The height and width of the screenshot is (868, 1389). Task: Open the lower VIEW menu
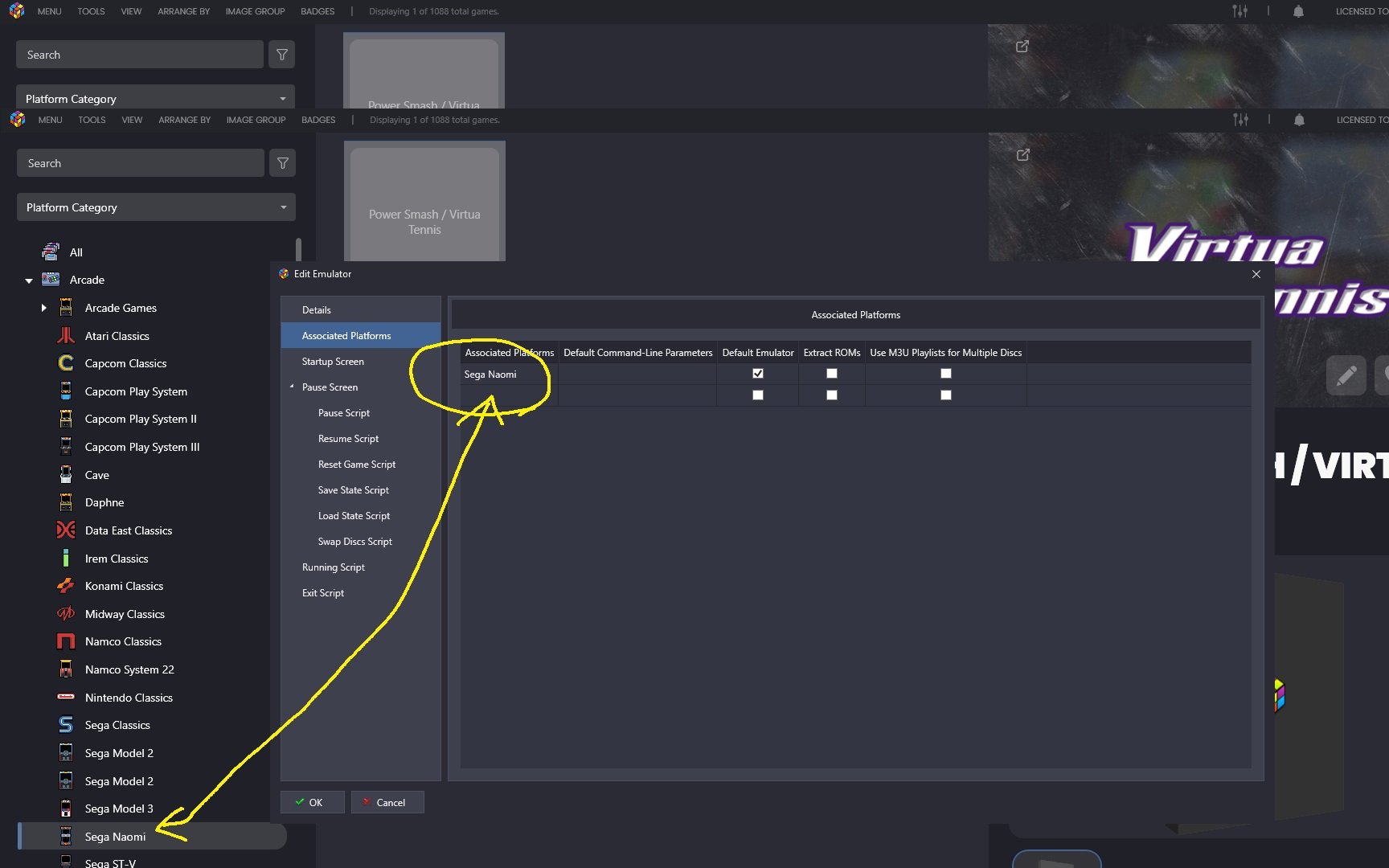[x=132, y=120]
